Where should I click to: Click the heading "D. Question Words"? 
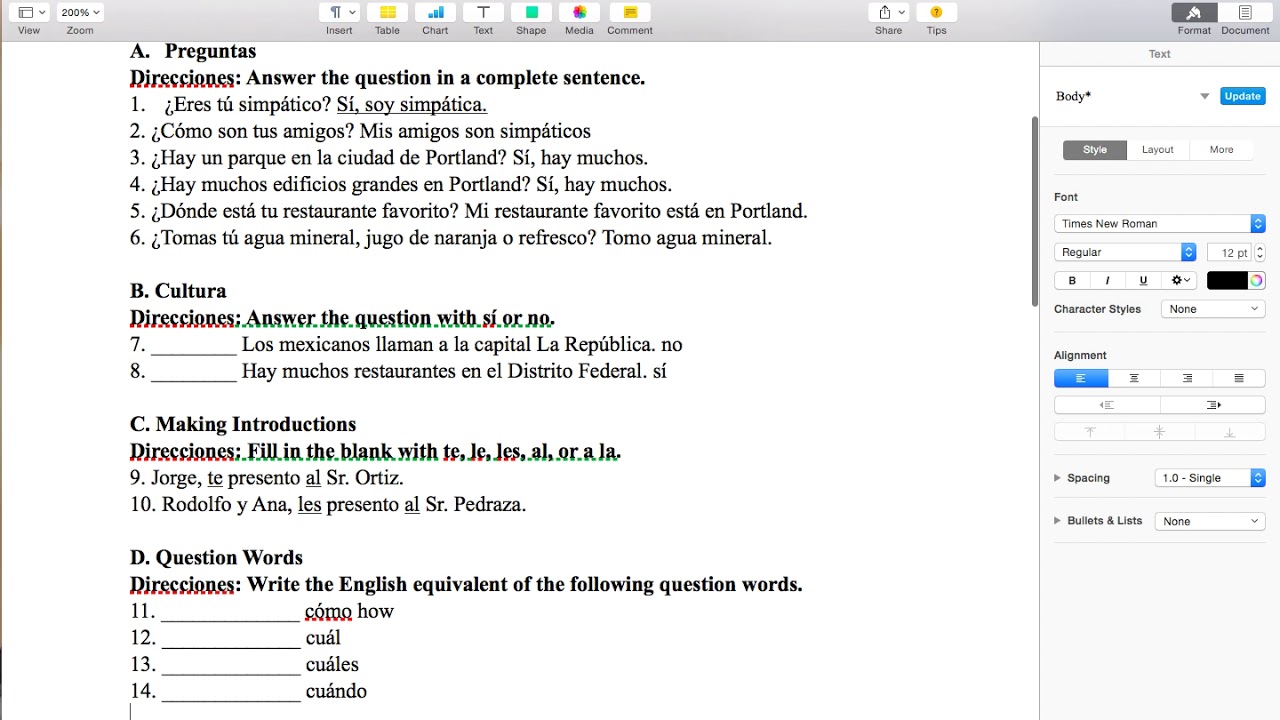tap(216, 558)
